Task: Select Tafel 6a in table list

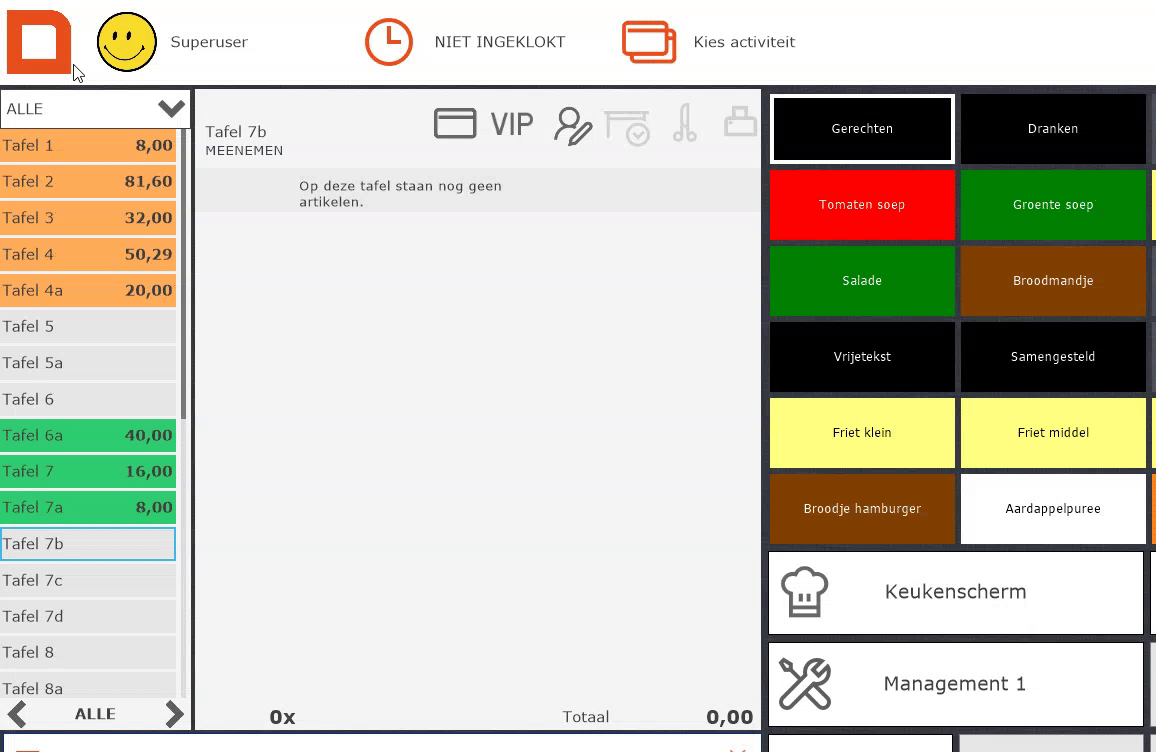Action: tap(88, 435)
